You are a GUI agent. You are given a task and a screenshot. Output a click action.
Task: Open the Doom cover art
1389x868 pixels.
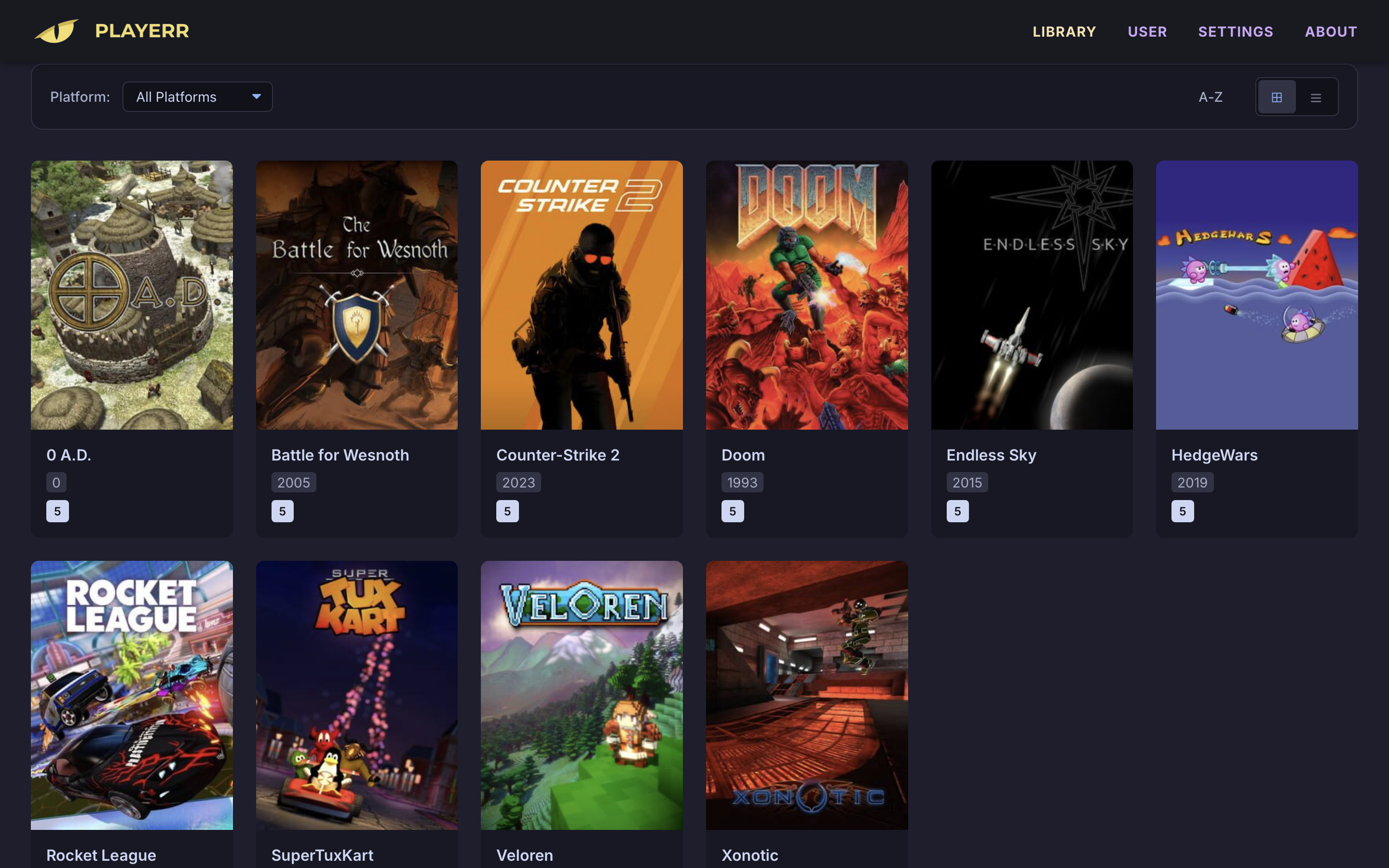806,295
